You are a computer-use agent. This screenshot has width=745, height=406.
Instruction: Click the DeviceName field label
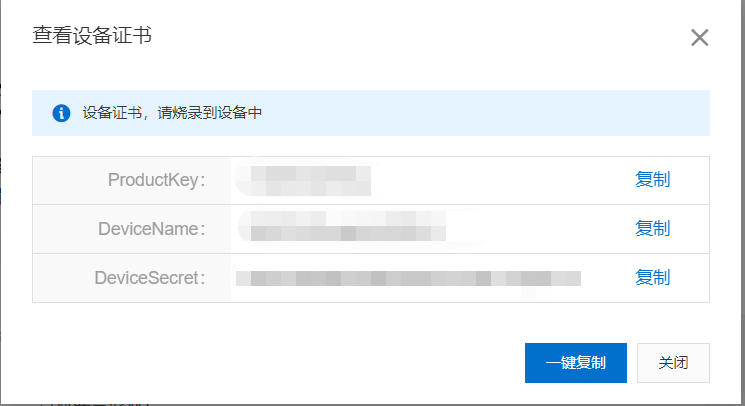coord(152,229)
